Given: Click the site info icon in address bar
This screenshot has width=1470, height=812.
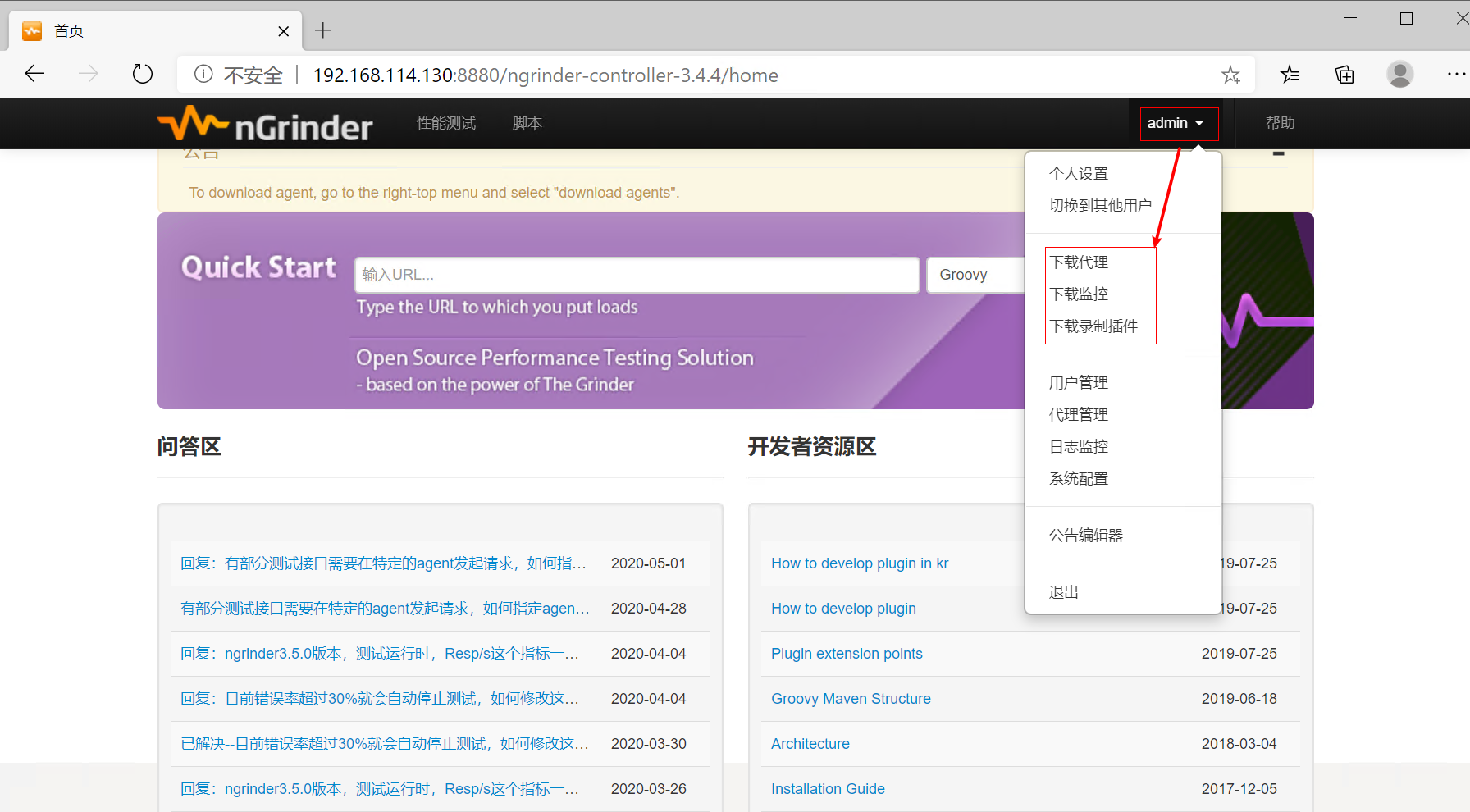Looking at the screenshot, I should click(x=203, y=75).
